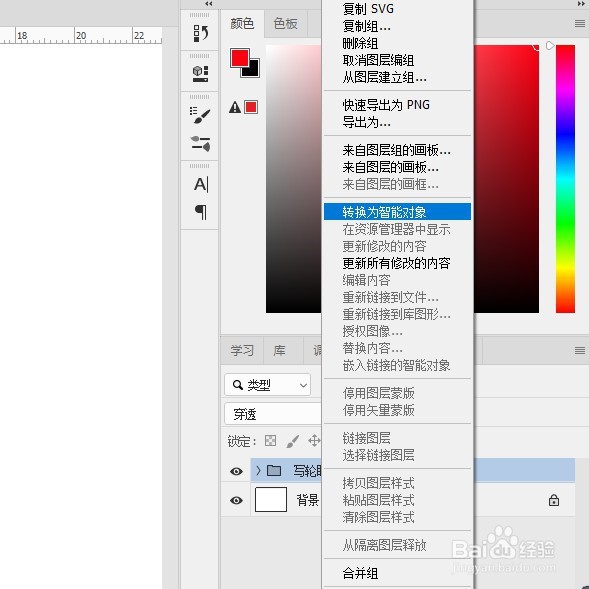Expand the layer group chevron
Screen dimensions: 589x589
pyautogui.click(x=258, y=470)
